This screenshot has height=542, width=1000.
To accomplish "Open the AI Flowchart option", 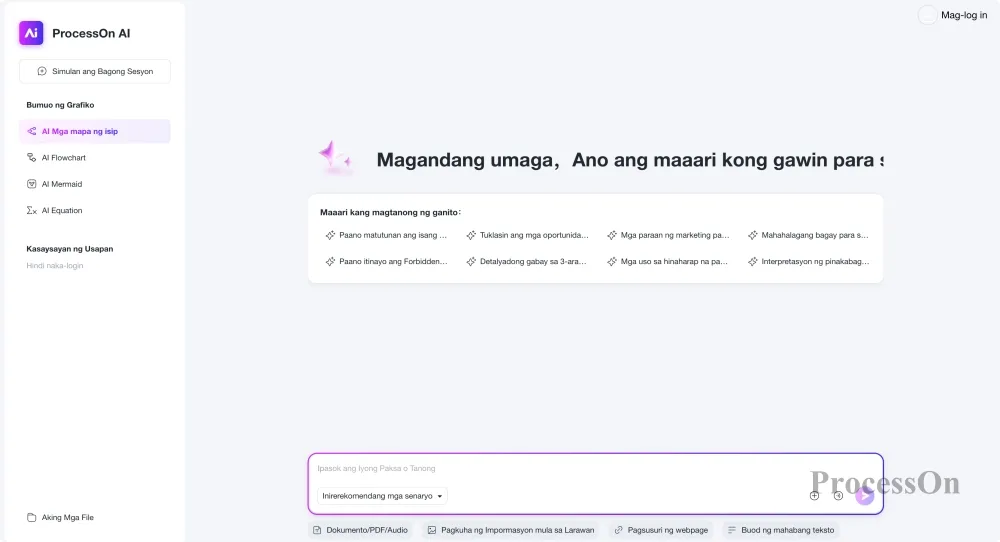I will [95, 157].
